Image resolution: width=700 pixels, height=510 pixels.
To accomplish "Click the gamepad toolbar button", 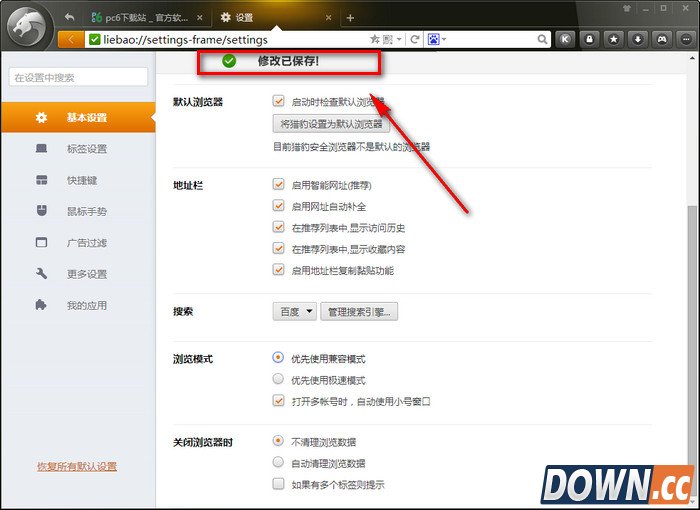I will tap(662, 39).
